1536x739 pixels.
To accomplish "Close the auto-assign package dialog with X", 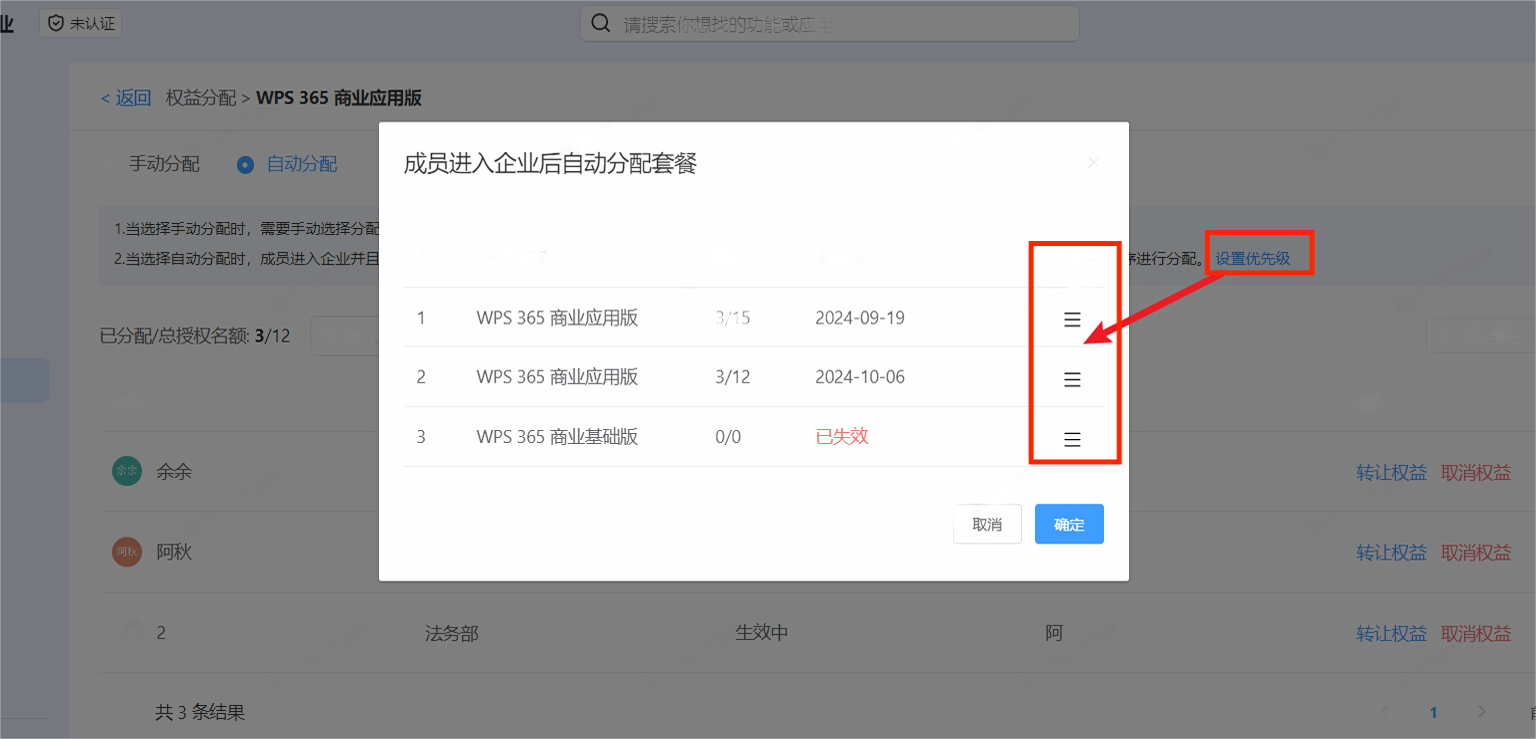I will [1093, 162].
